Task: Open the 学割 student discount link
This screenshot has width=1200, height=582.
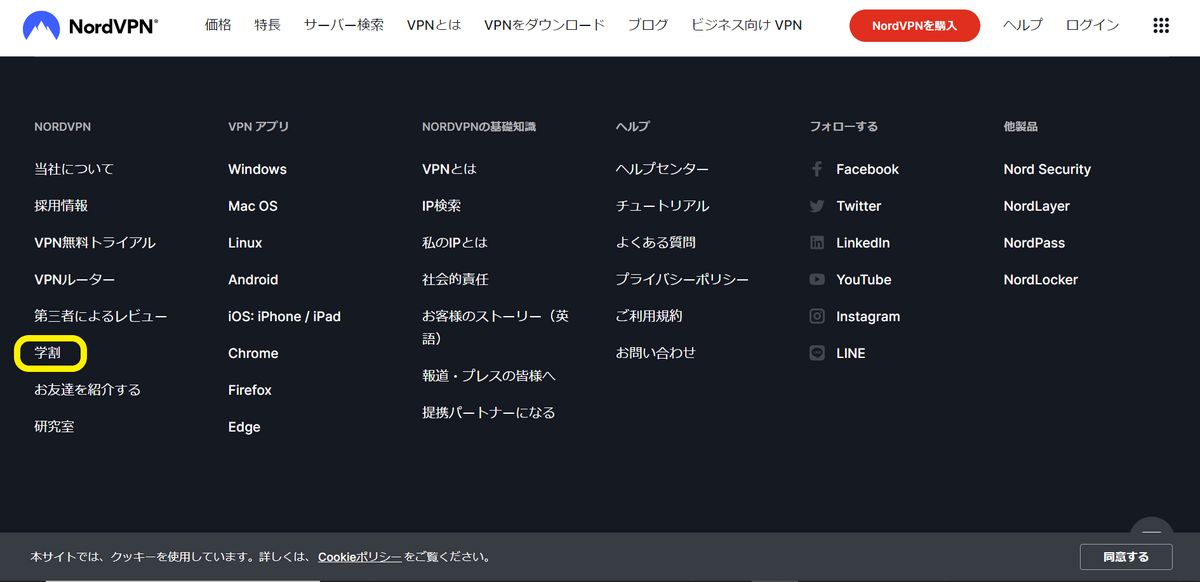Action: pos(48,353)
